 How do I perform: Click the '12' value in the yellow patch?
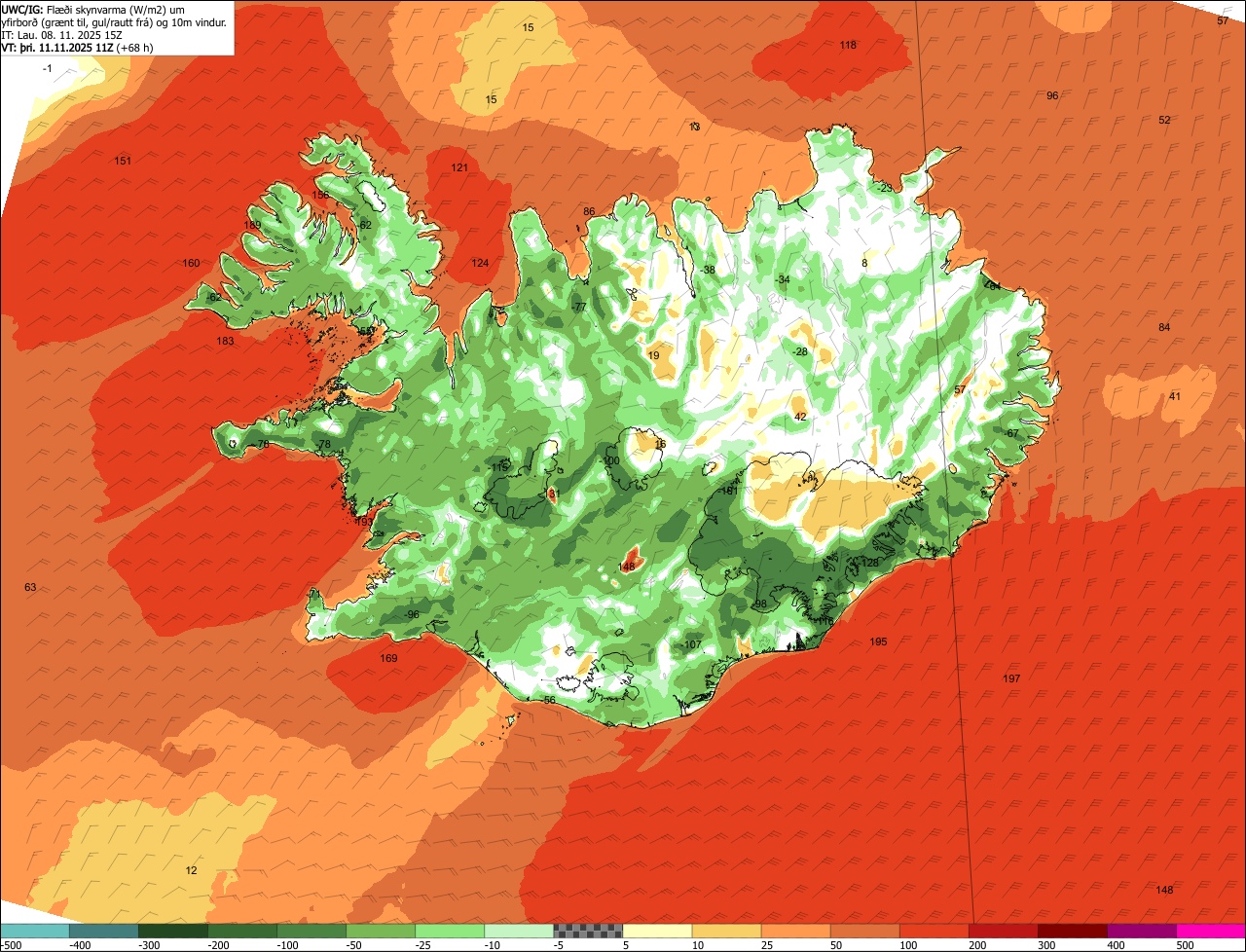[191, 870]
